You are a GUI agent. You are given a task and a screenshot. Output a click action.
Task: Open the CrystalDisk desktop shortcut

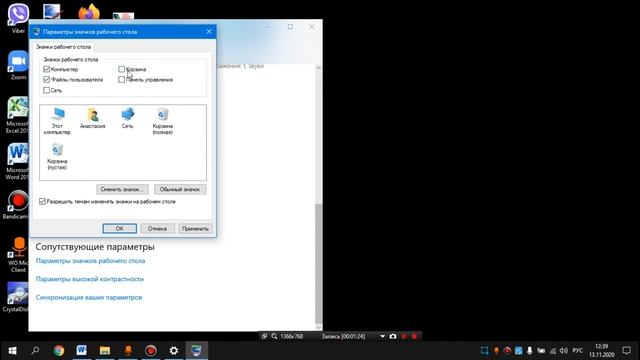16,297
